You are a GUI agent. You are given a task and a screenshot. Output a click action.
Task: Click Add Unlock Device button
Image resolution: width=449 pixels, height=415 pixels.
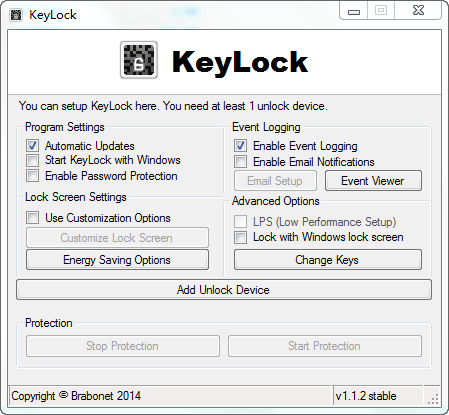(x=224, y=290)
